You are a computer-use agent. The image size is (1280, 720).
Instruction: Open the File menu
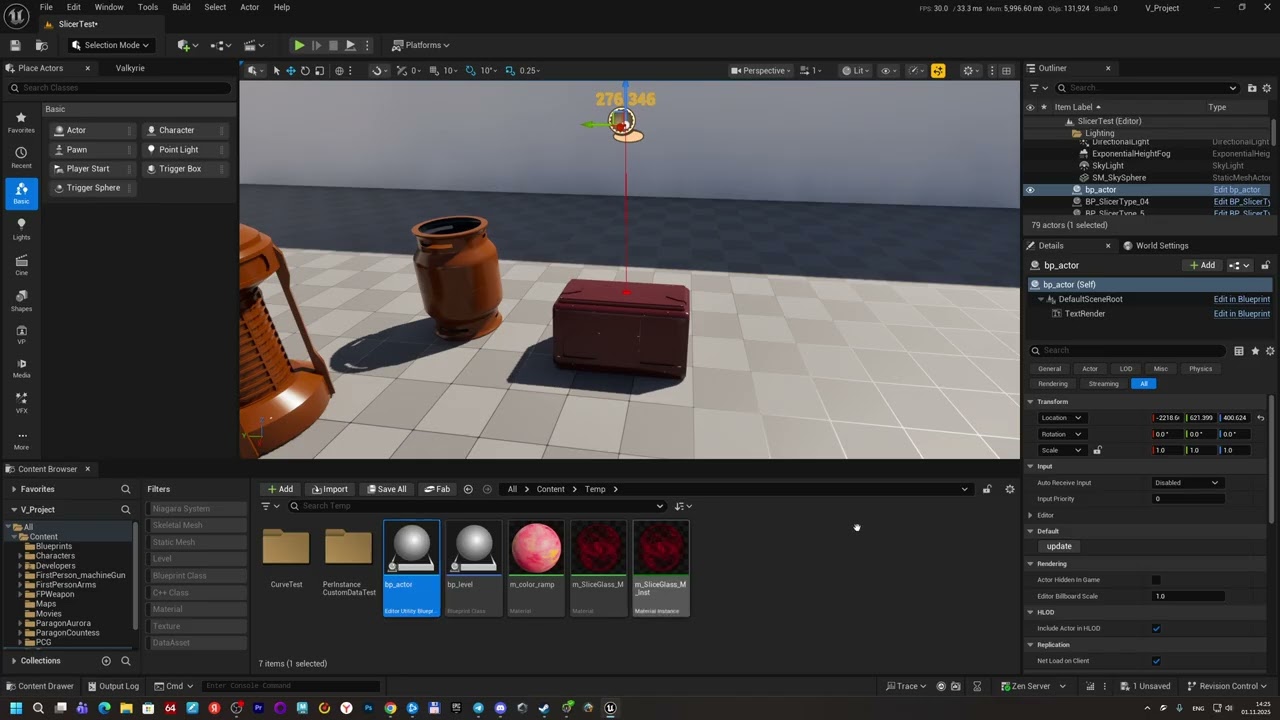(46, 7)
